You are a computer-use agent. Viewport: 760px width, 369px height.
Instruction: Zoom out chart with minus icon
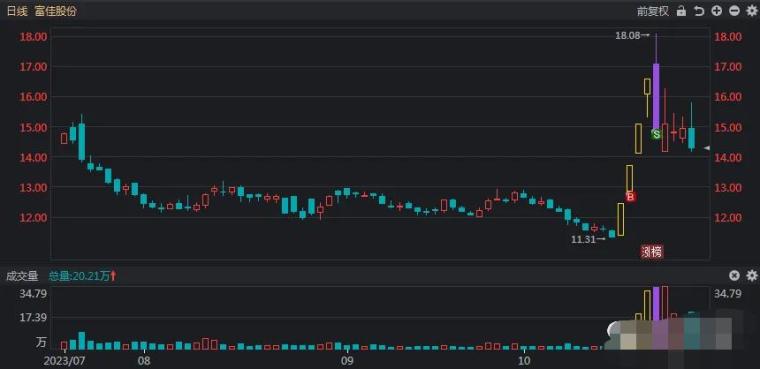pos(734,11)
